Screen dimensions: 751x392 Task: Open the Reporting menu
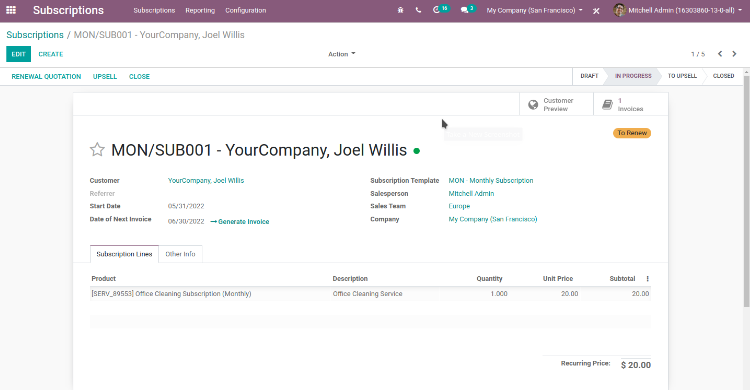pyautogui.click(x=200, y=10)
